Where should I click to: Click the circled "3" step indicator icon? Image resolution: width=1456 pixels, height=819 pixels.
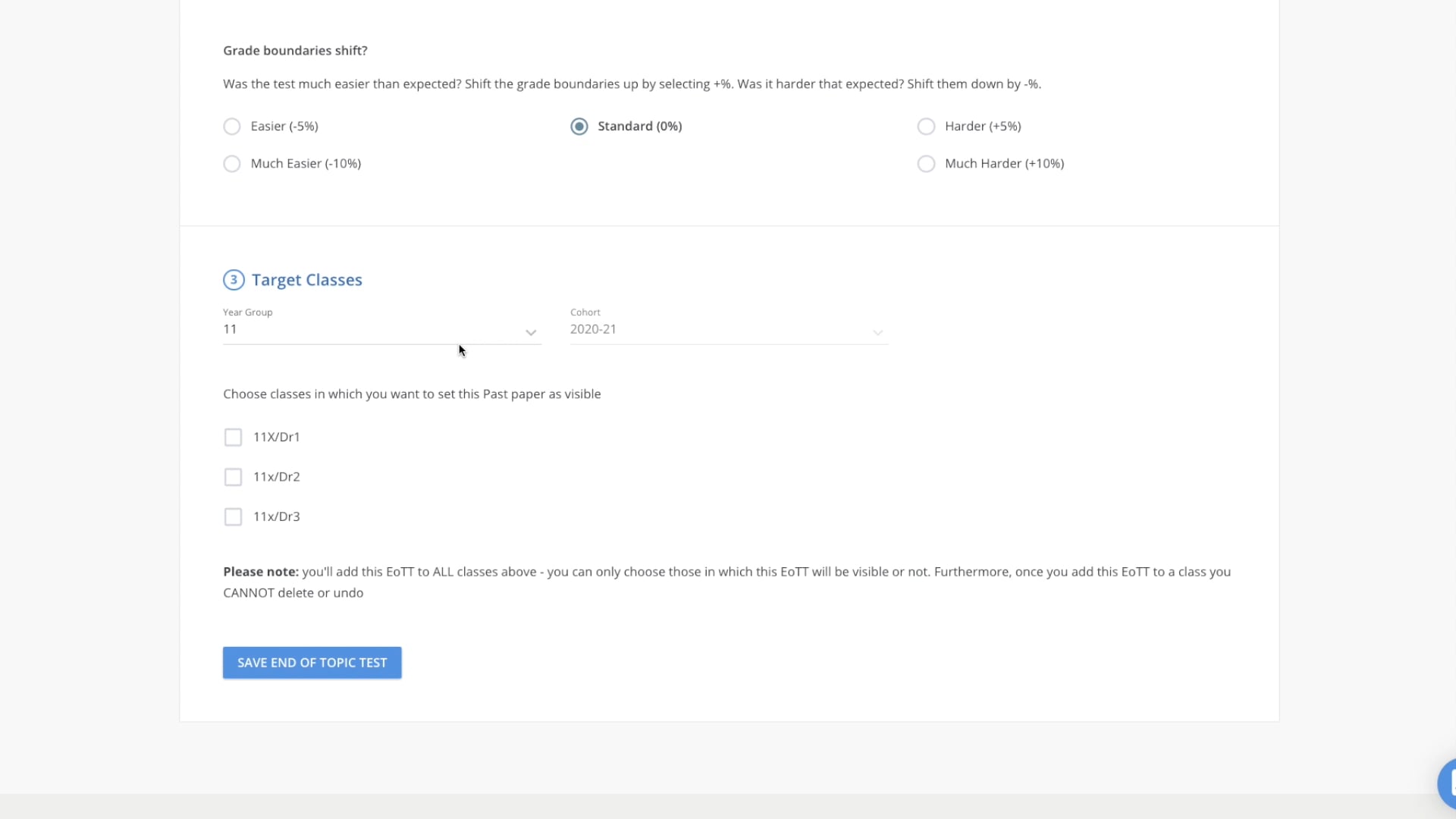(233, 280)
